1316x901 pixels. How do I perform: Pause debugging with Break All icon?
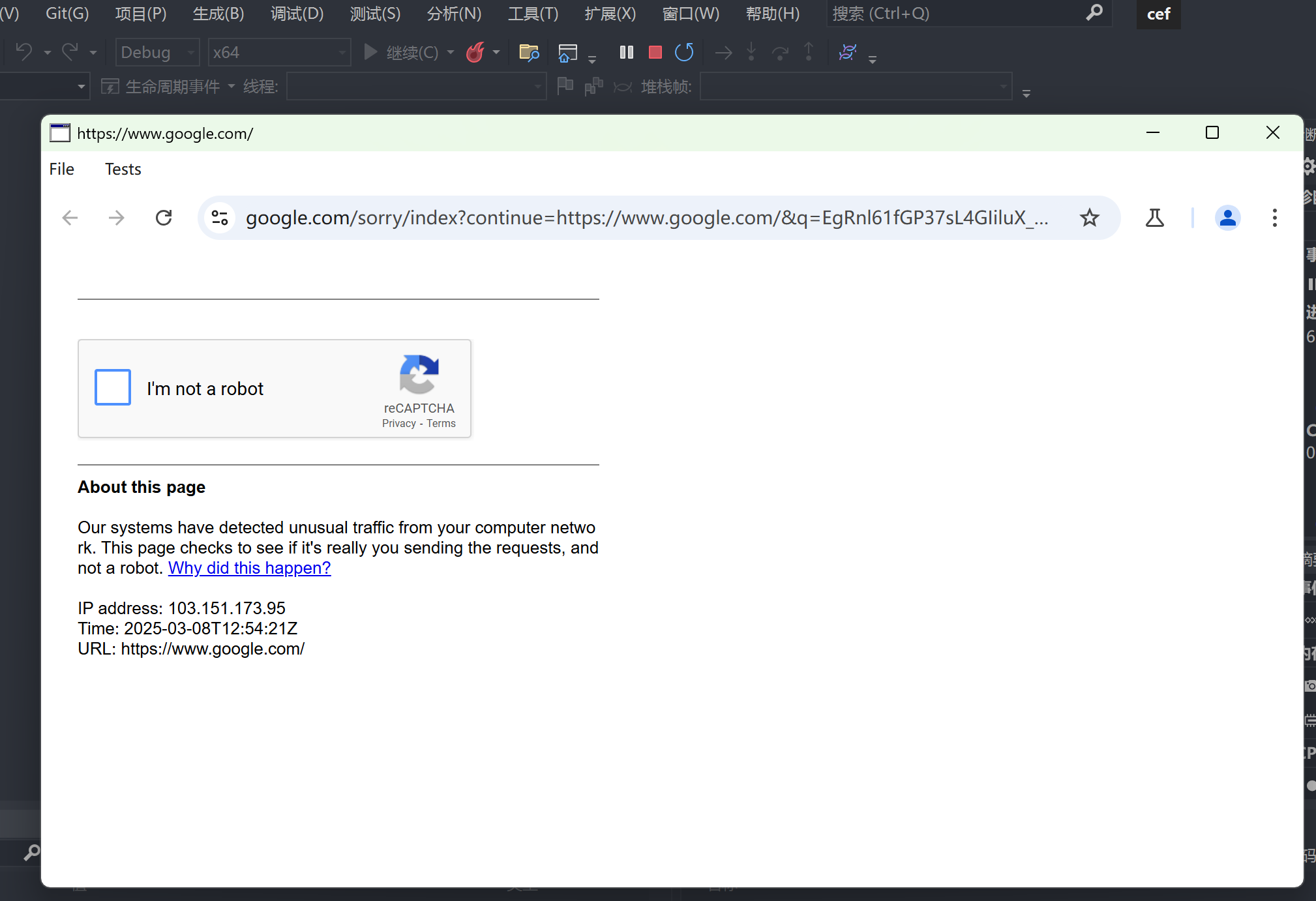(x=627, y=52)
